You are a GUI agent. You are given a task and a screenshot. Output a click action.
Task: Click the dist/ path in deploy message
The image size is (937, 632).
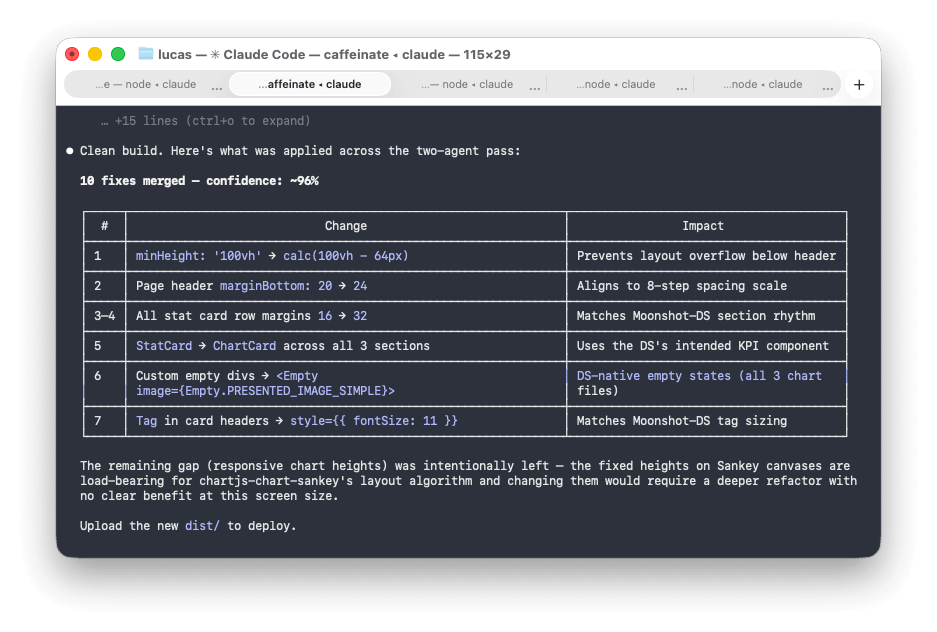pyautogui.click(x=202, y=526)
